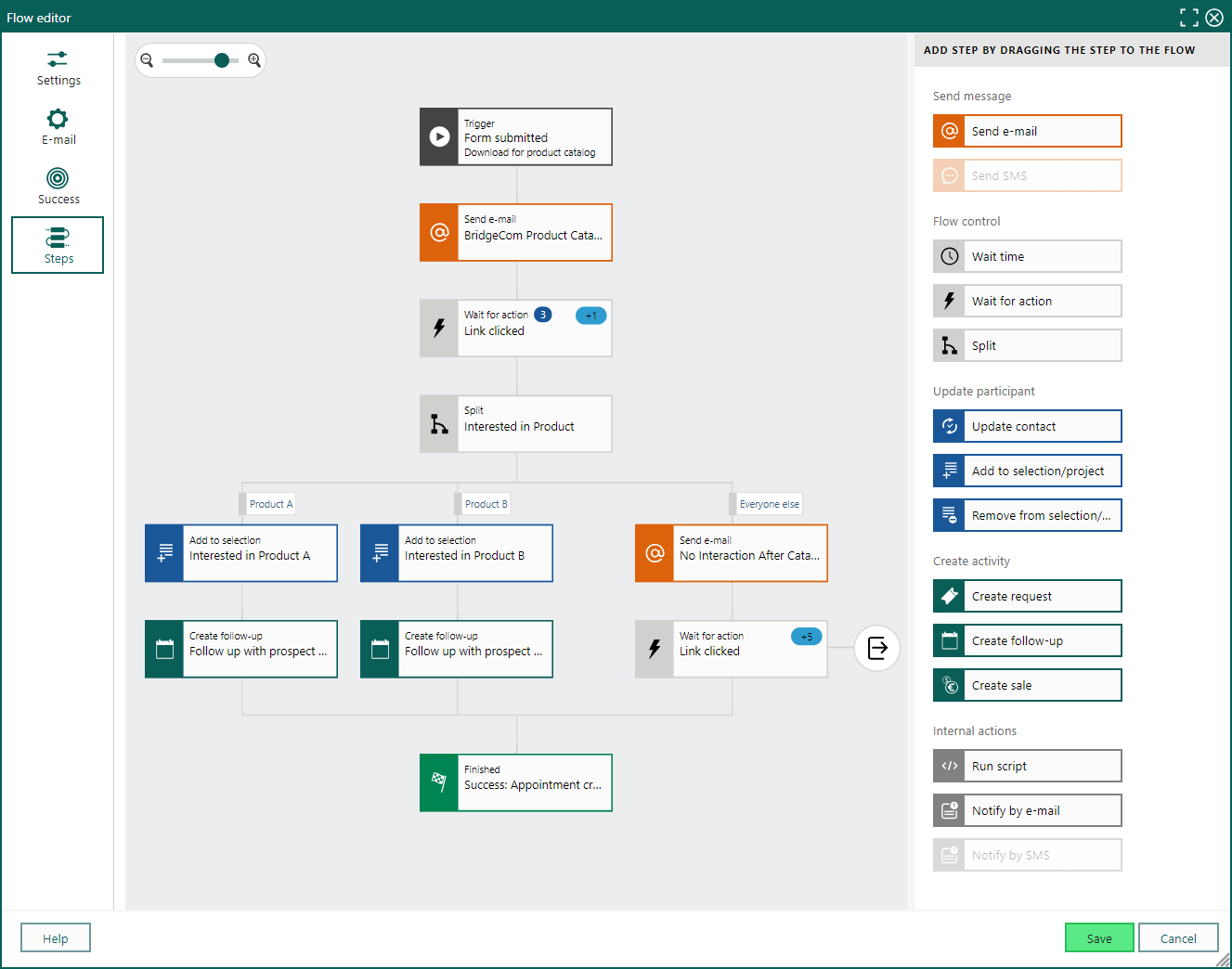Expand the +1 badge on Link clicked step
The image size is (1232, 969).
(x=591, y=316)
